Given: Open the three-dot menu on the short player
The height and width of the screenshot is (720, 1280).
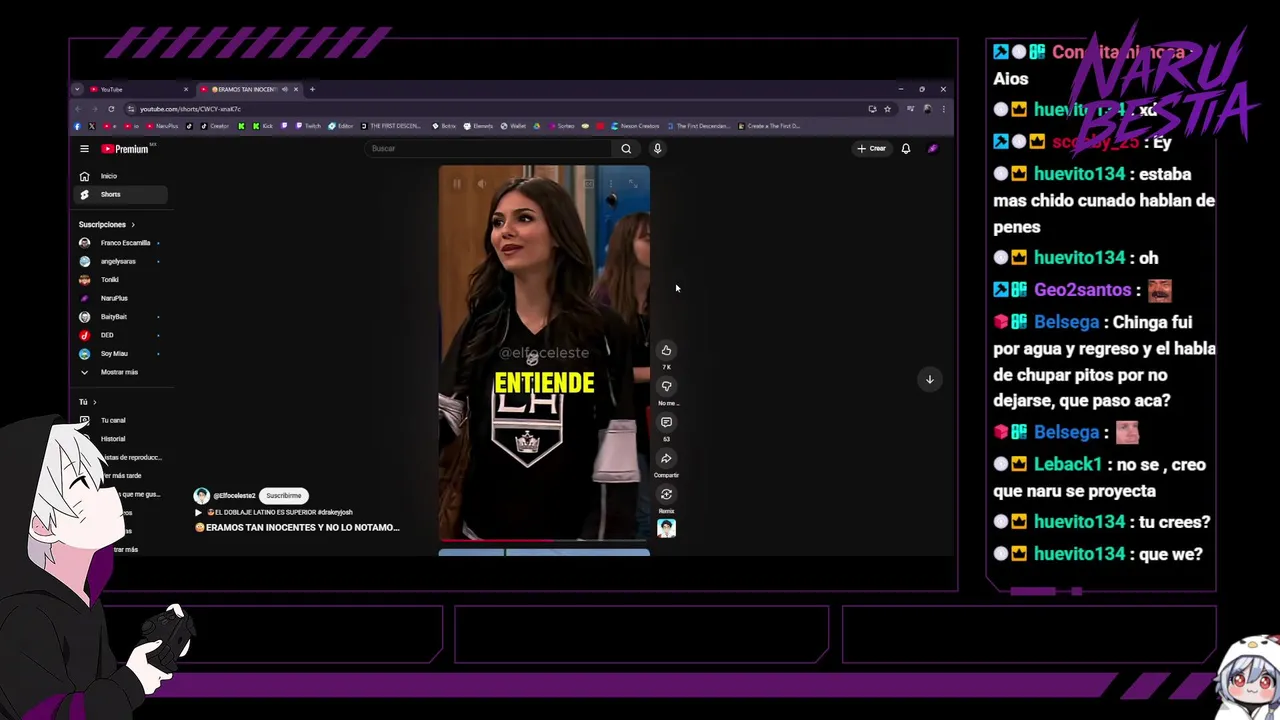Looking at the screenshot, I should pos(610,183).
